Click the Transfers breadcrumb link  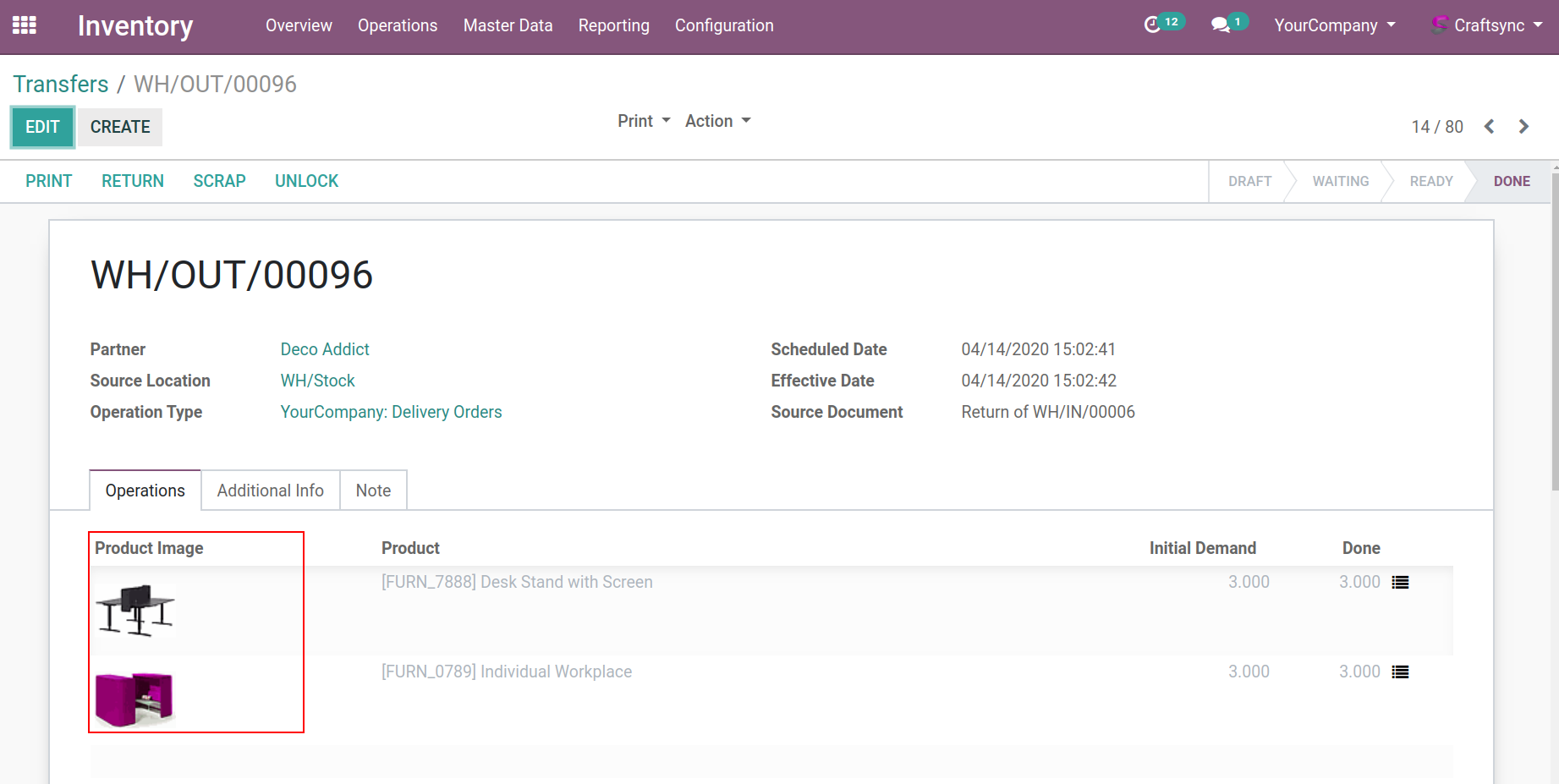[x=61, y=85]
